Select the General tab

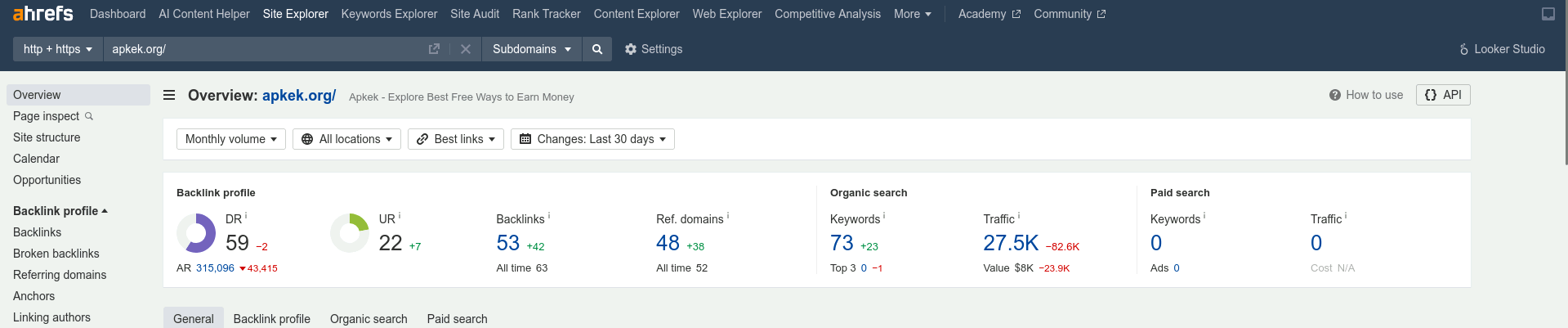click(x=194, y=318)
